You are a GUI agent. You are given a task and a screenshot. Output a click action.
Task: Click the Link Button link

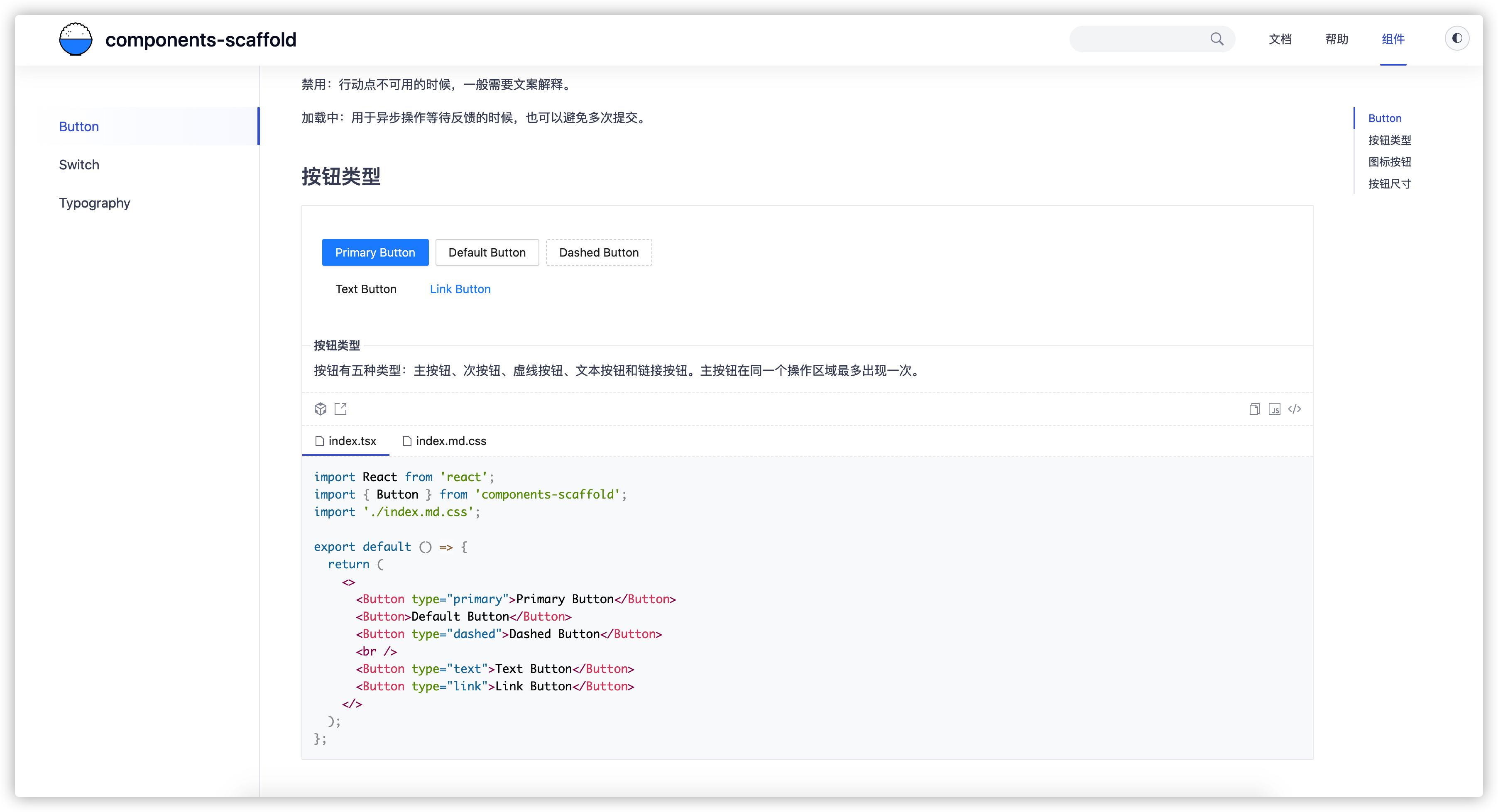click(460, 289)
